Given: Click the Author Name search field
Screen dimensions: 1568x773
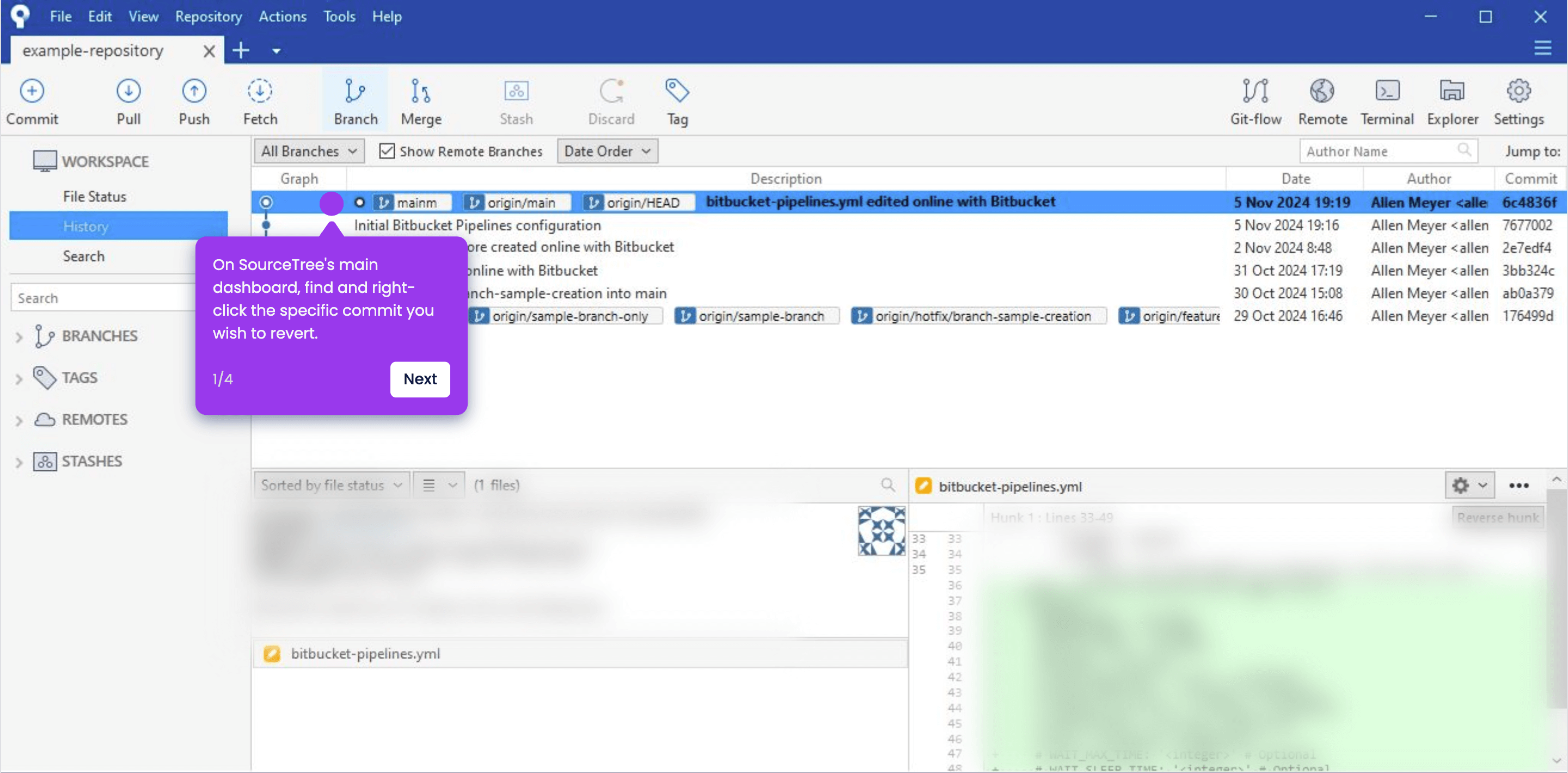Looking at the screenshot, I should click(x=1388, y=151).
